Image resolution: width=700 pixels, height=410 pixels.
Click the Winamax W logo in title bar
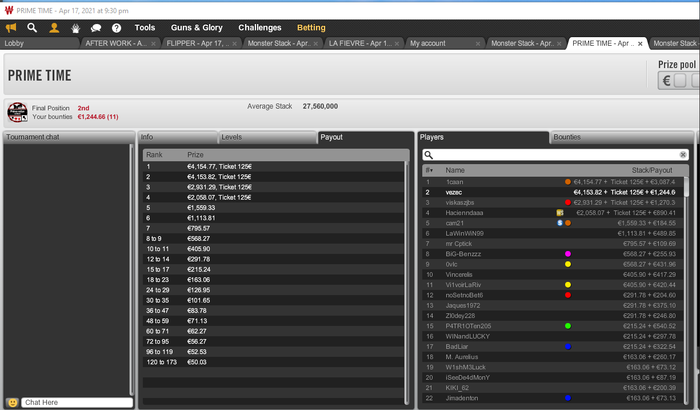point(8,10)
